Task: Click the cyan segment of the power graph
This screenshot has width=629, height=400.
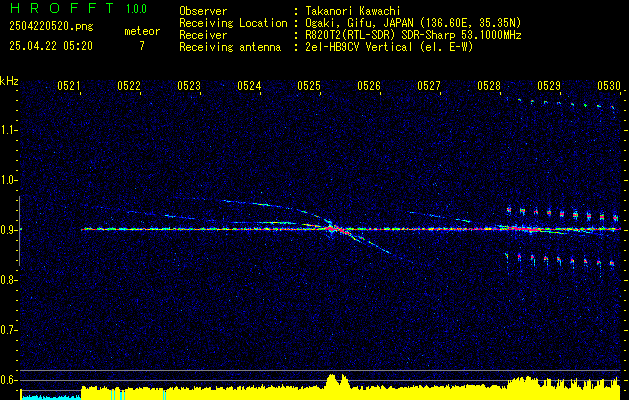Action: click(51, 397)
